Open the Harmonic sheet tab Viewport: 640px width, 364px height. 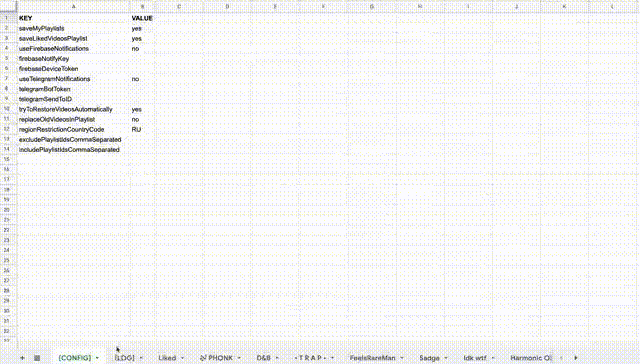pyautogui.click(x=531, y=358)
